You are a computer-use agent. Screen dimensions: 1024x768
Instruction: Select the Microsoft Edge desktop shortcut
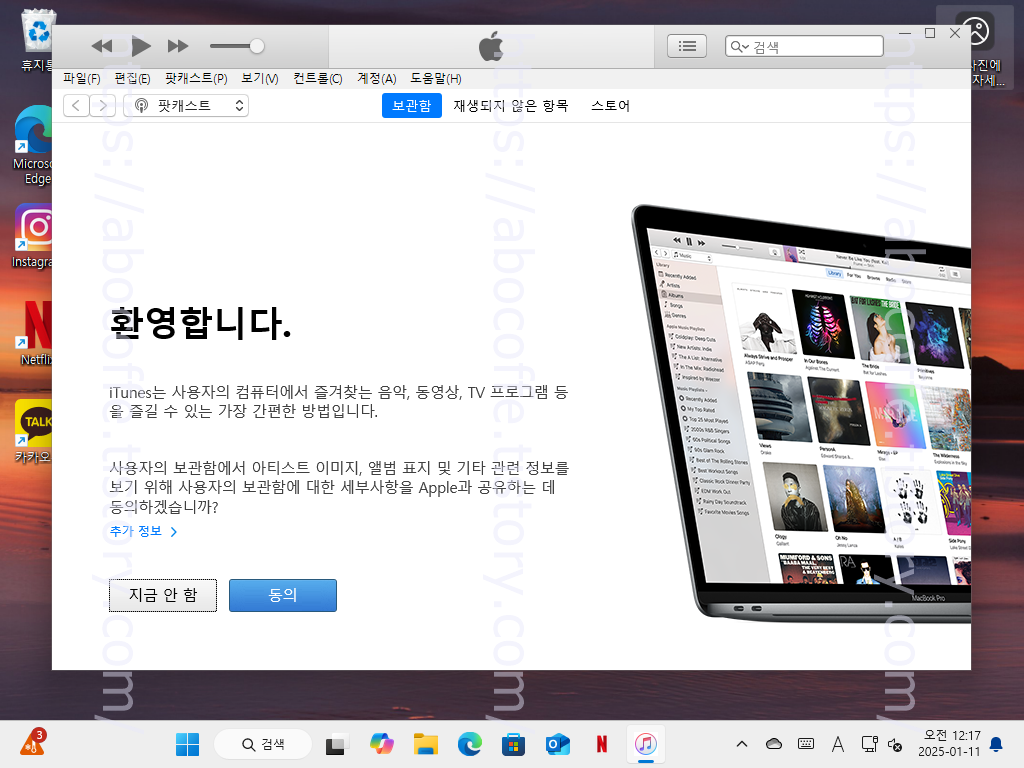33,145
